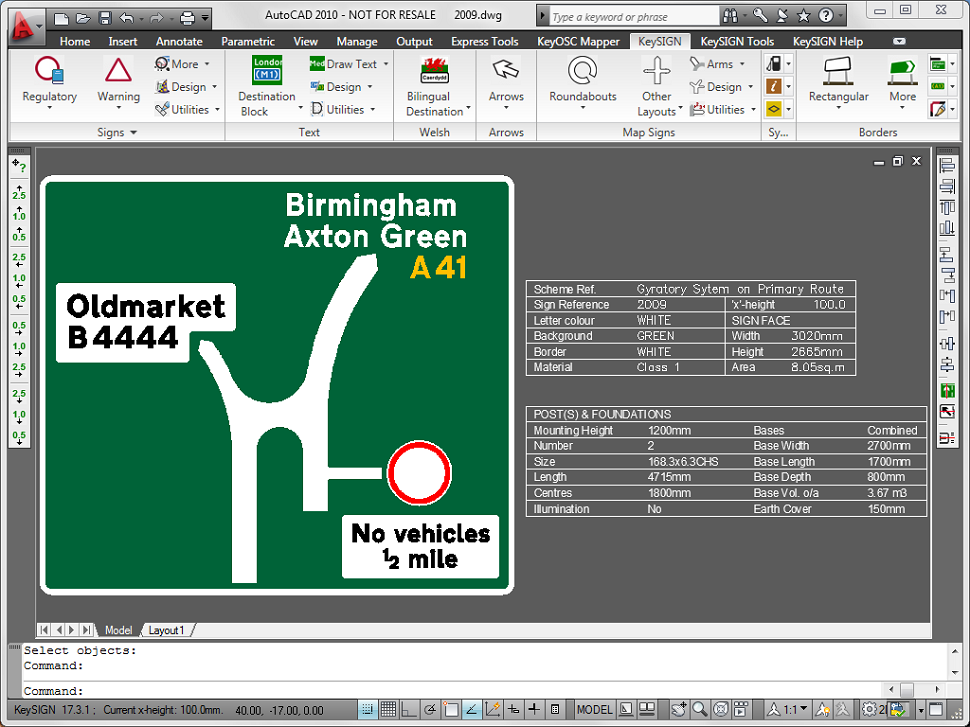Click the Workspace Switching gear icon
Image resolution: width=970 pixels, height=727 pixels.
870,710
